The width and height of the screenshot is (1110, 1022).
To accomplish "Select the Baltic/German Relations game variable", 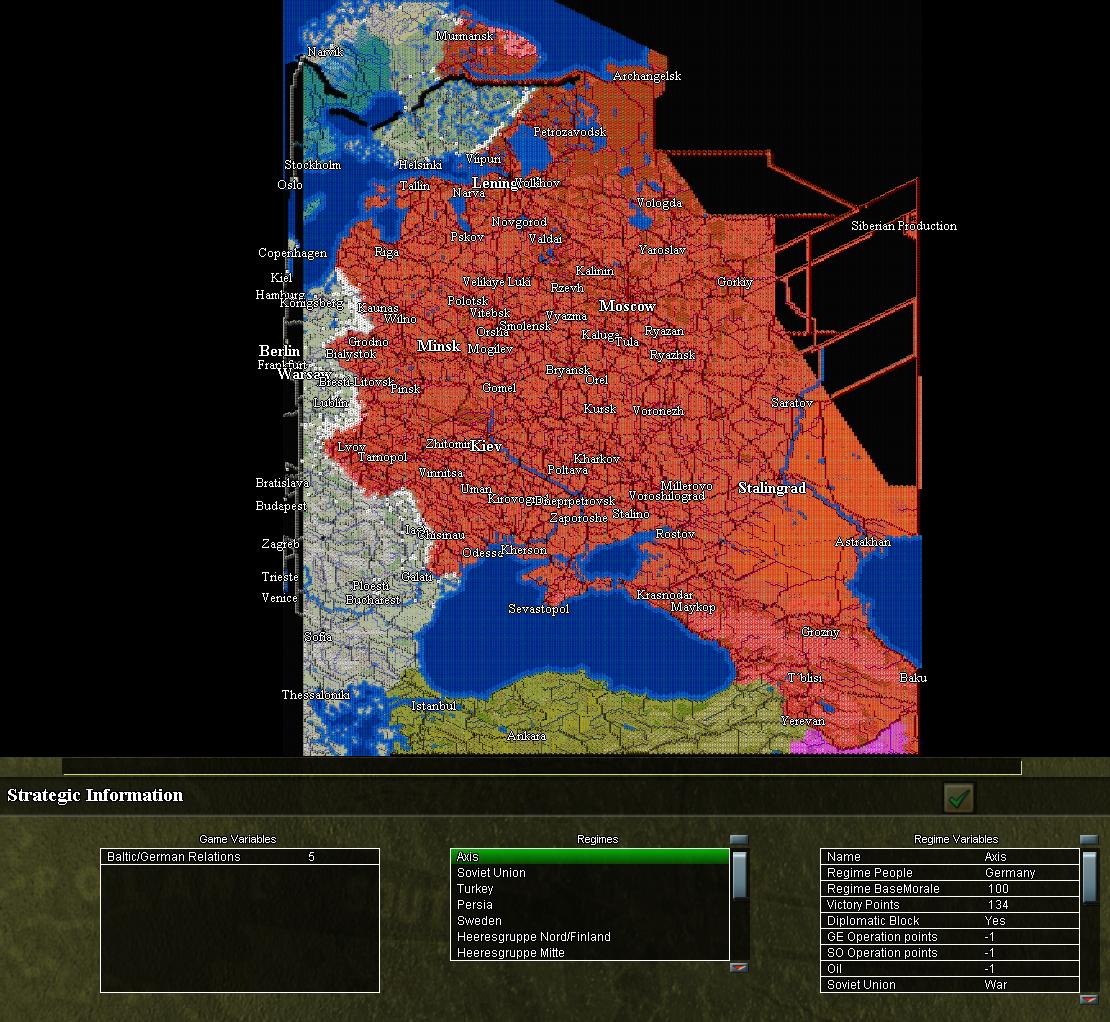I will coord(239,856).
